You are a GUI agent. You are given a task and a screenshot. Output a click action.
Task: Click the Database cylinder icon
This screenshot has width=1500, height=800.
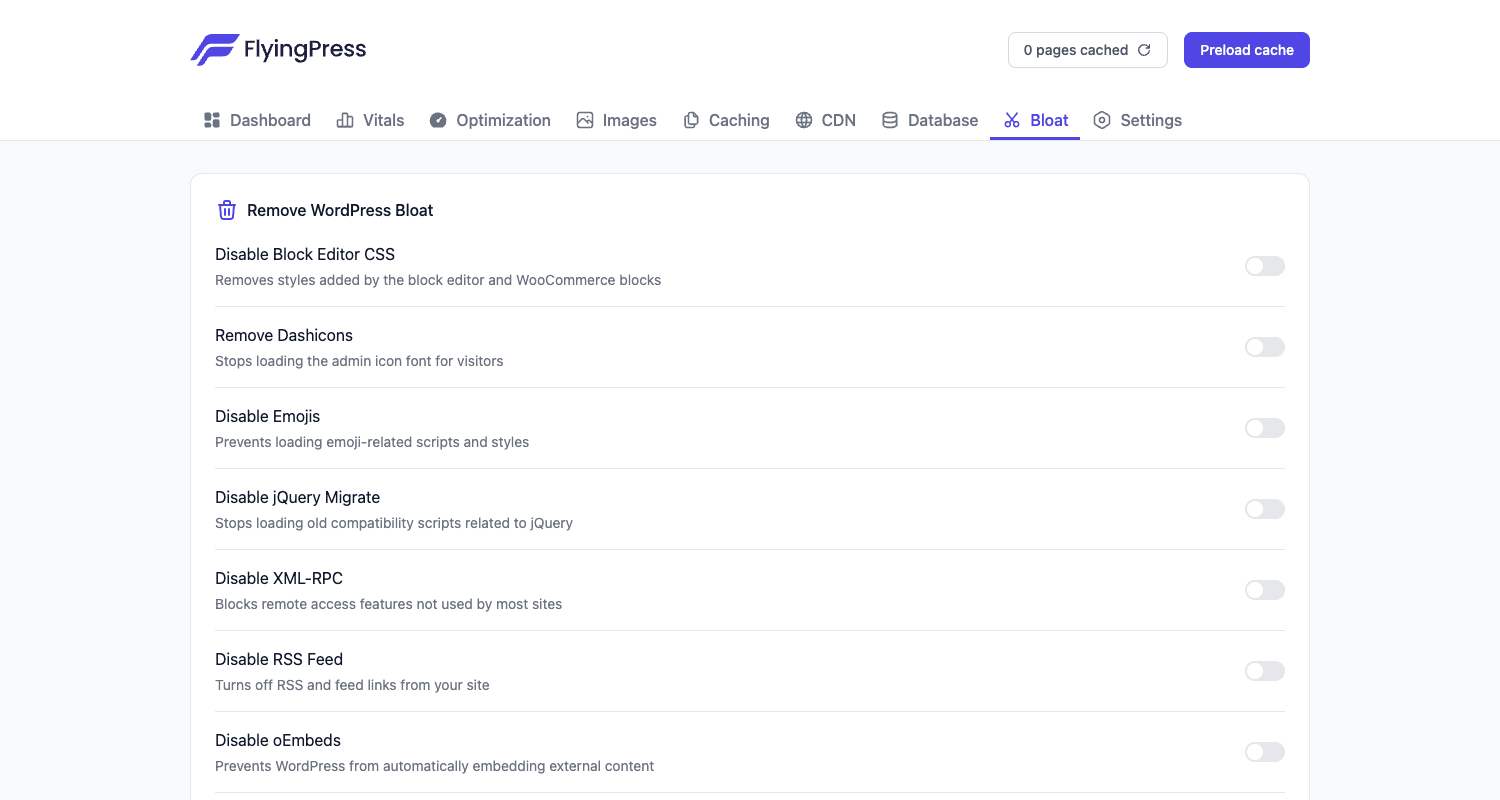(890, 120)
